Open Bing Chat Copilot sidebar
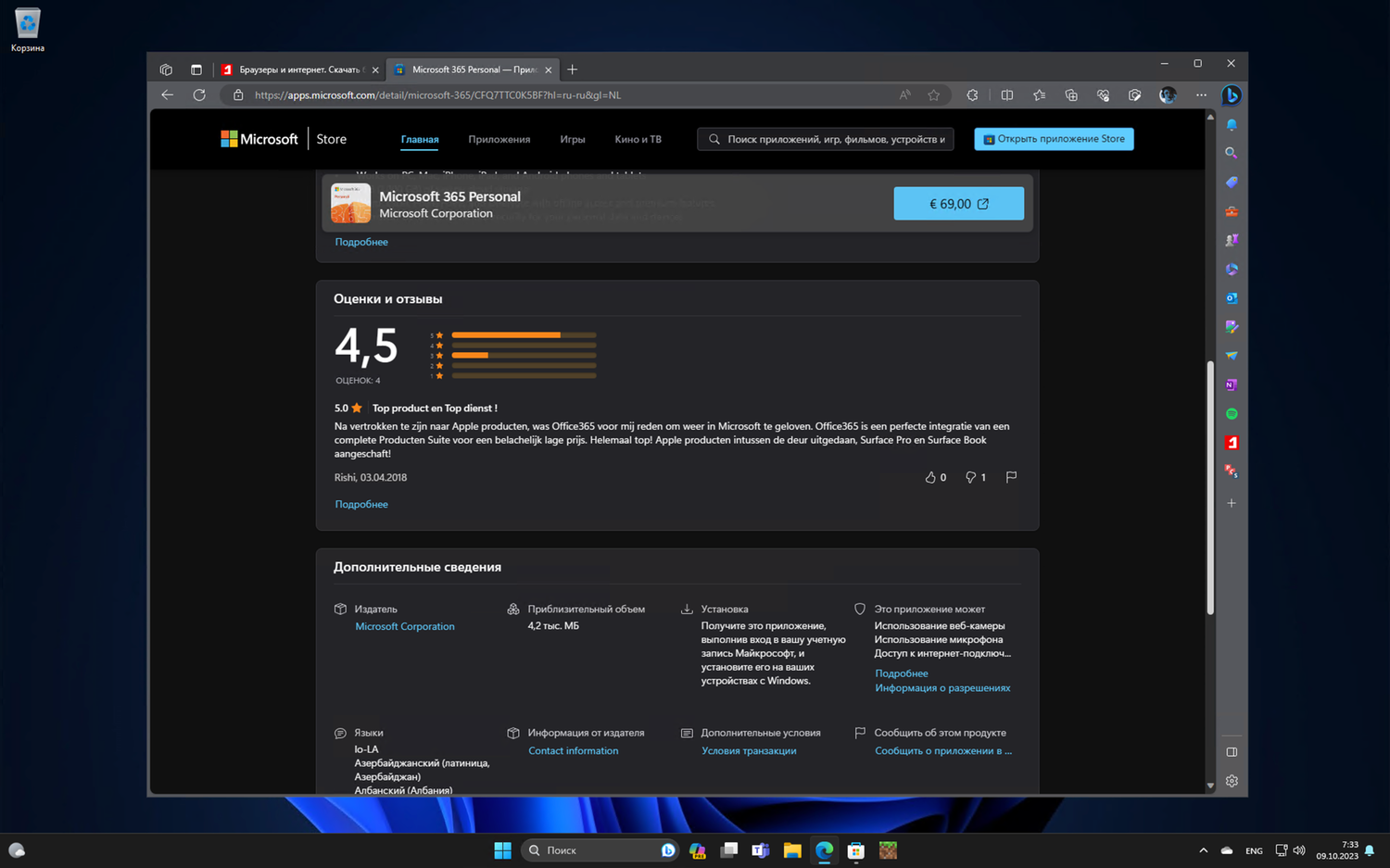The width and height of the screenshot is (1390, 868). [x=1232, y=94]
